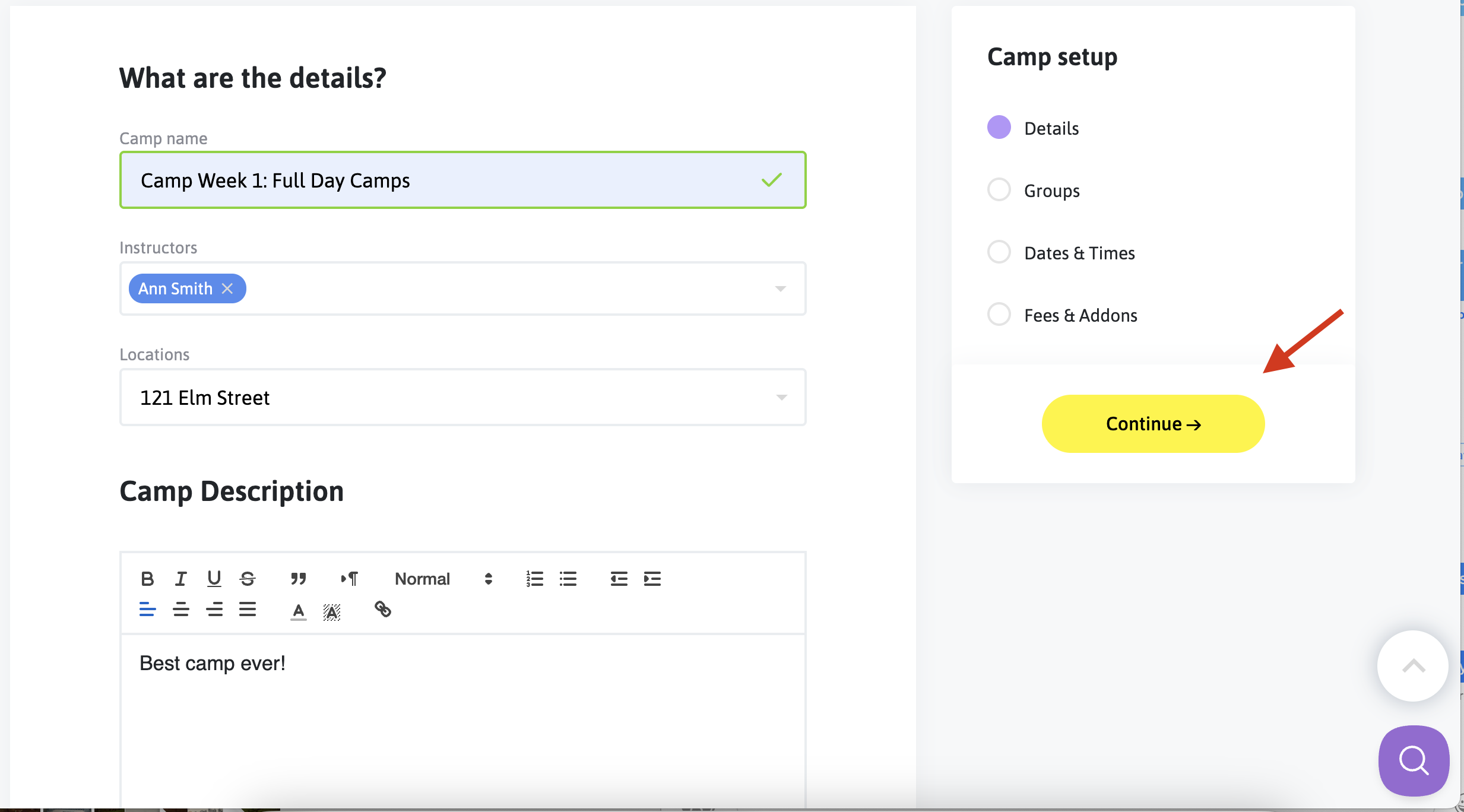Open the Normal heading style dropdown
The height and width of the screenshot is (812, 1464).
(x=443, y=579)
